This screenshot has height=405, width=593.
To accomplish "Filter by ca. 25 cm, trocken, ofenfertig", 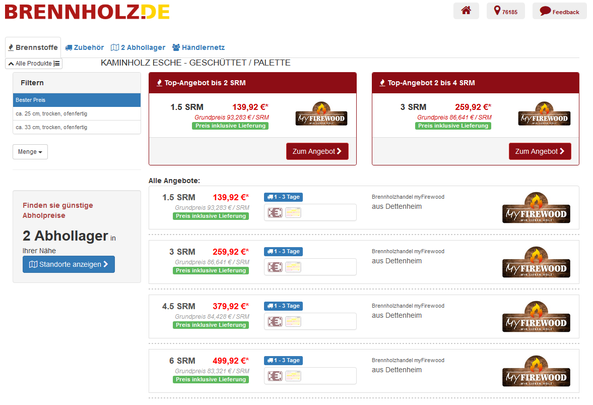I will pyautogui.click(x=77, y=114).
